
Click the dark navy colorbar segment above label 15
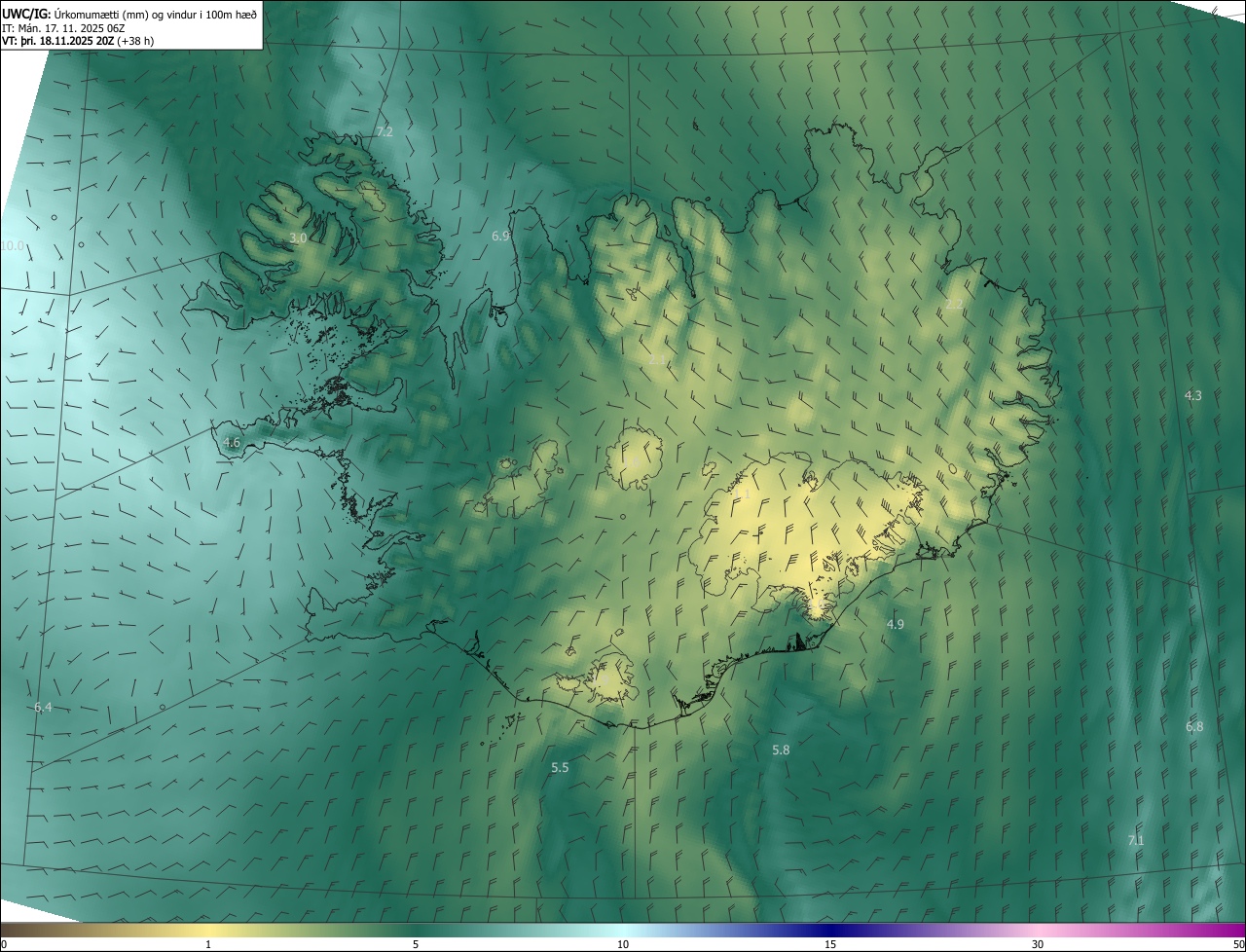click(x=830, y=930)
